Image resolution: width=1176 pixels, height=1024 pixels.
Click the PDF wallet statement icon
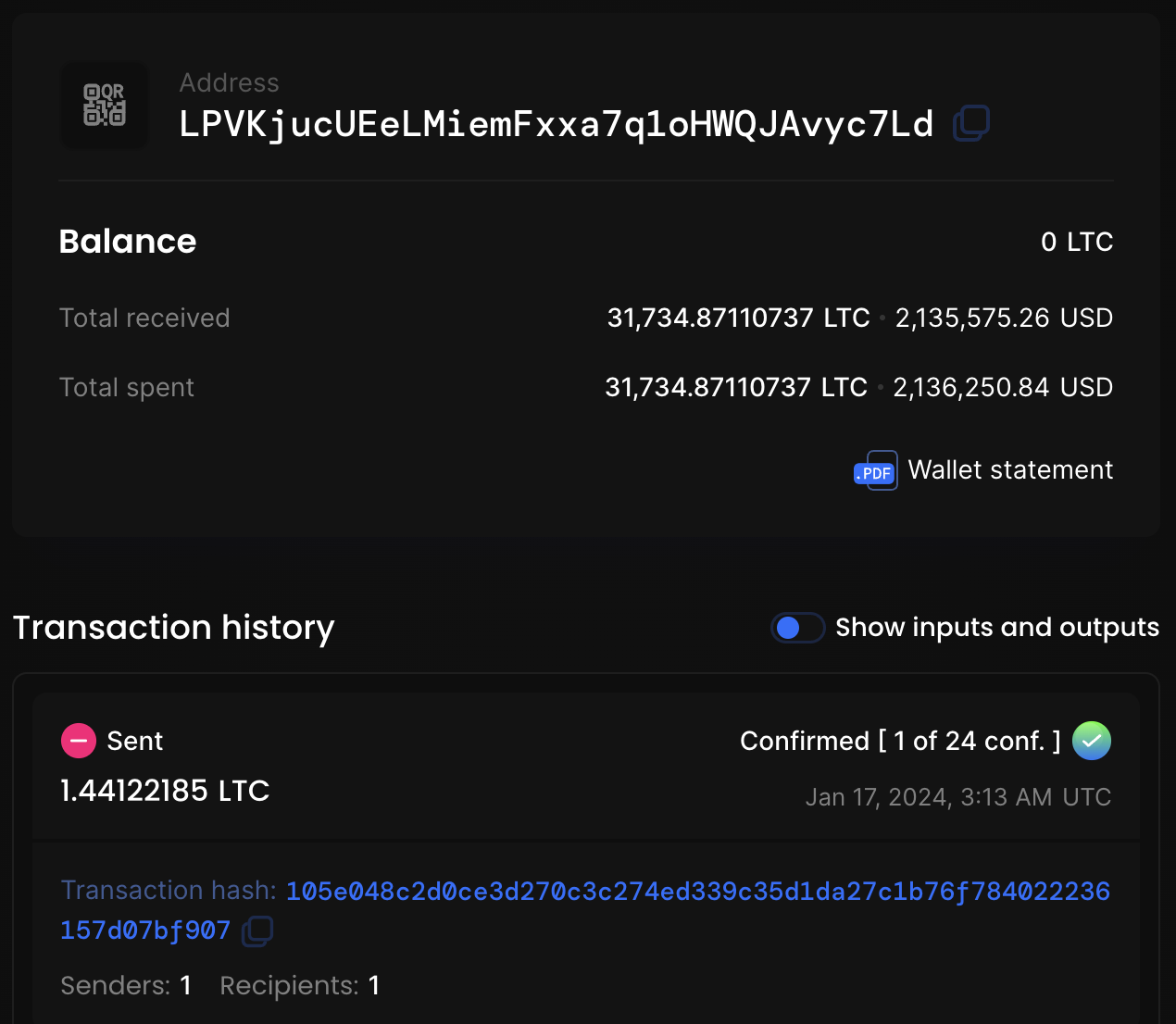click(x=876, y=470)
